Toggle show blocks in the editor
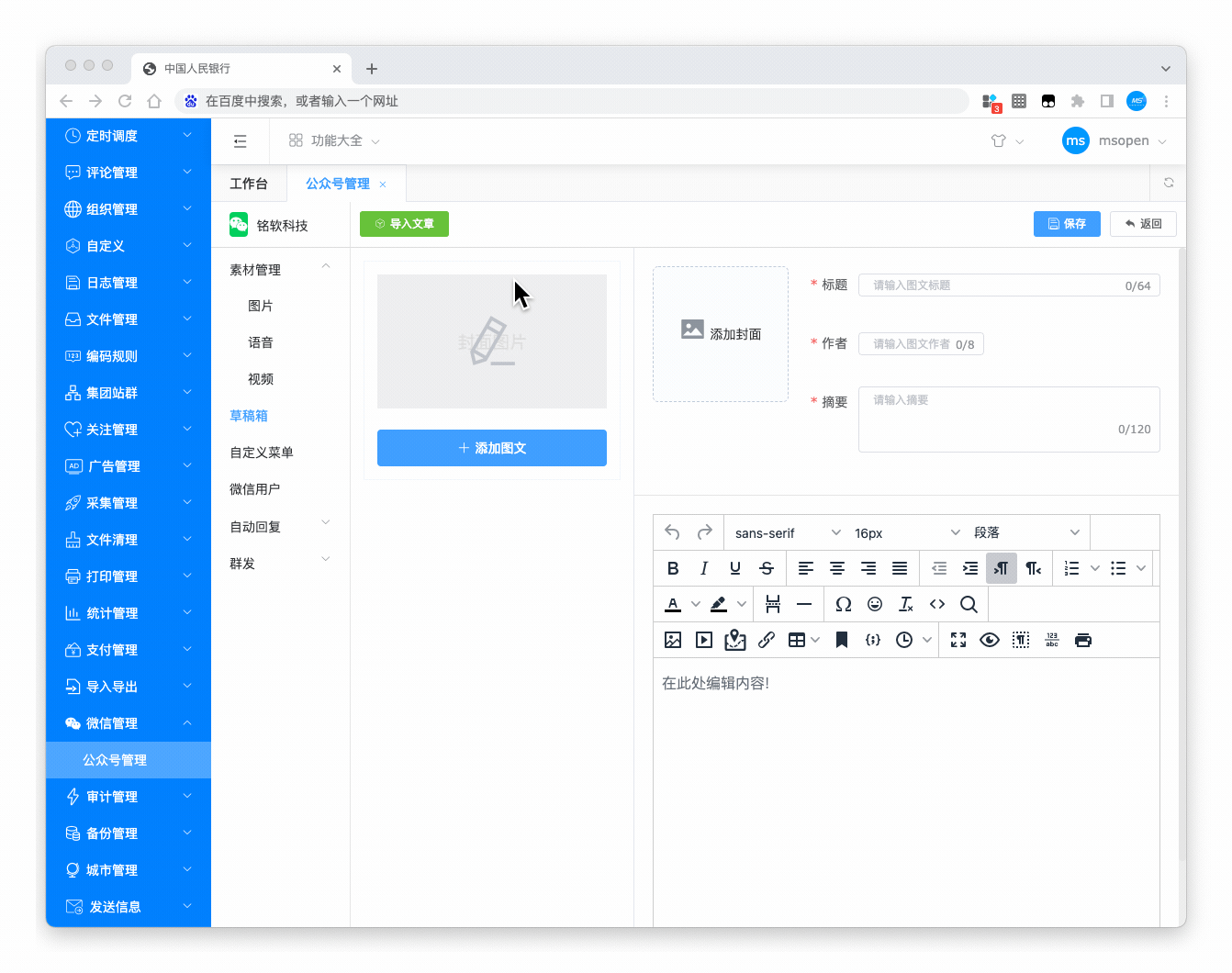 [1021, 640]
